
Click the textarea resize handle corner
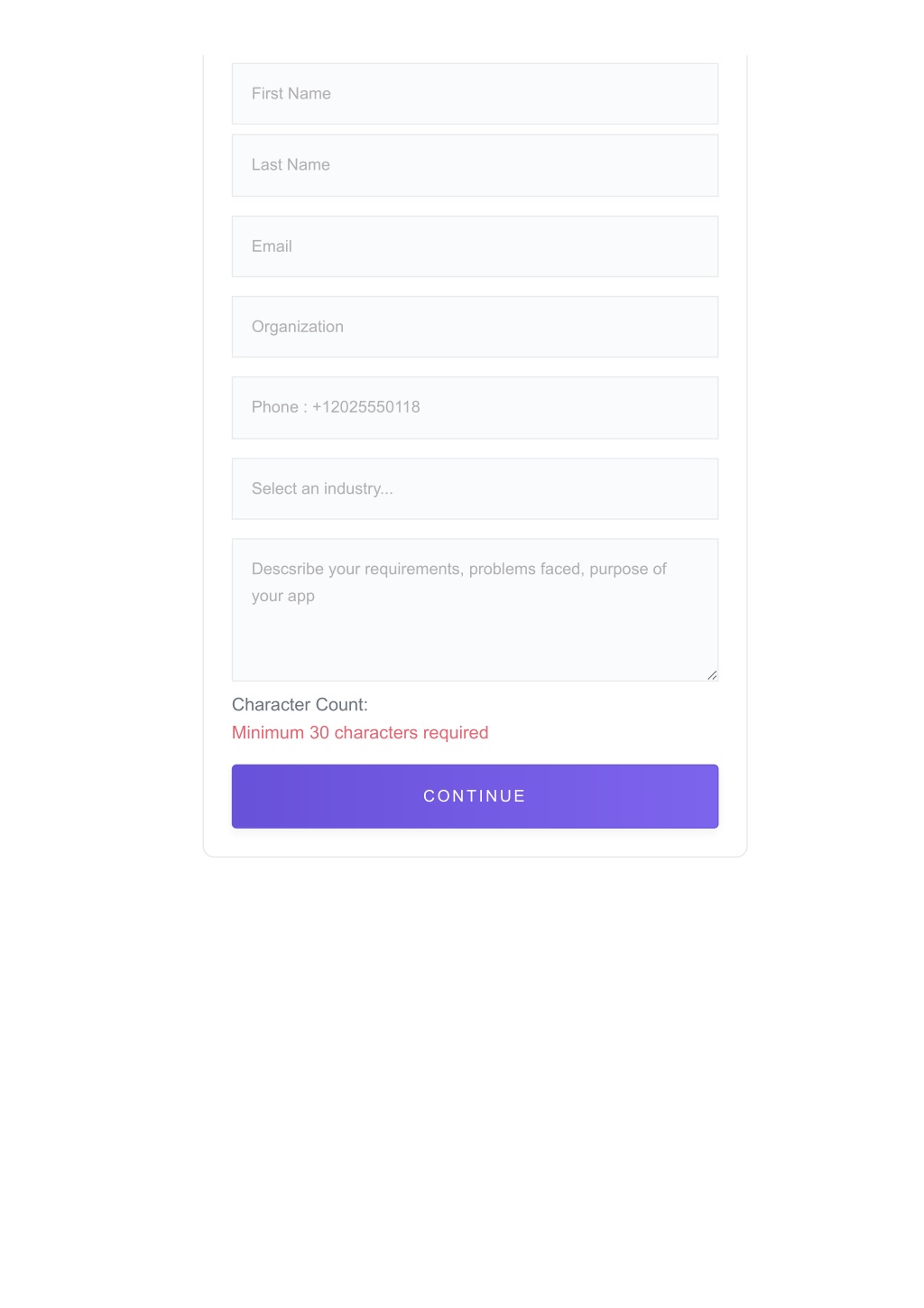tap(712, 675)
